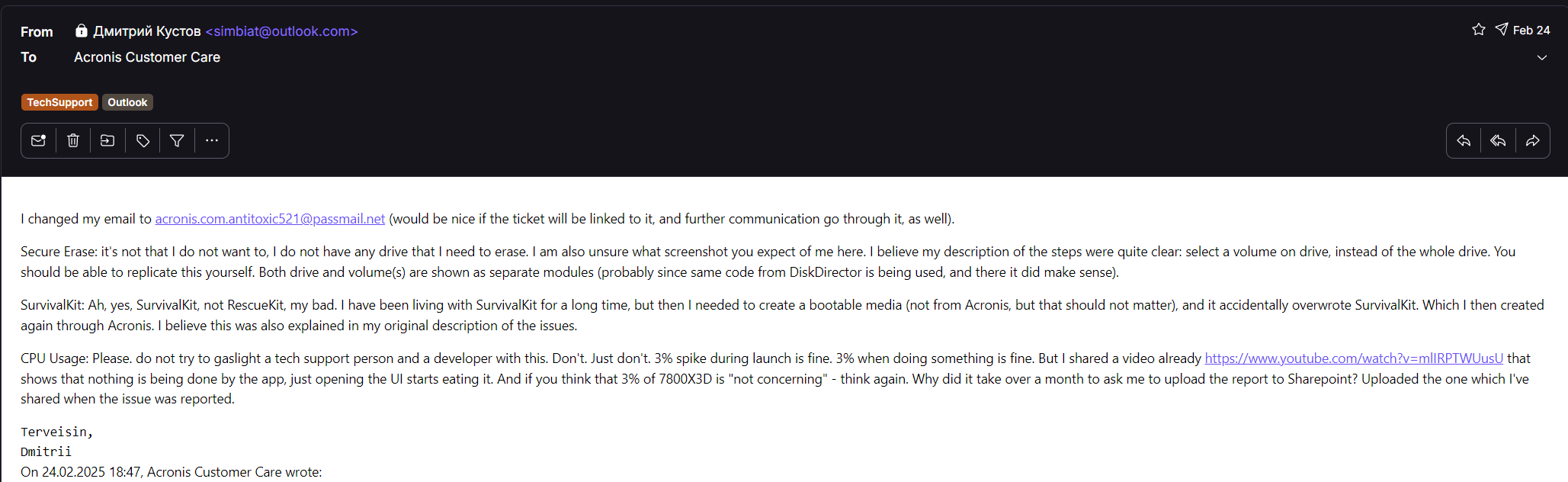Click the Acronis Customer Care recipient
This screenshot has height=482, width=1568.
pos(147,57)
